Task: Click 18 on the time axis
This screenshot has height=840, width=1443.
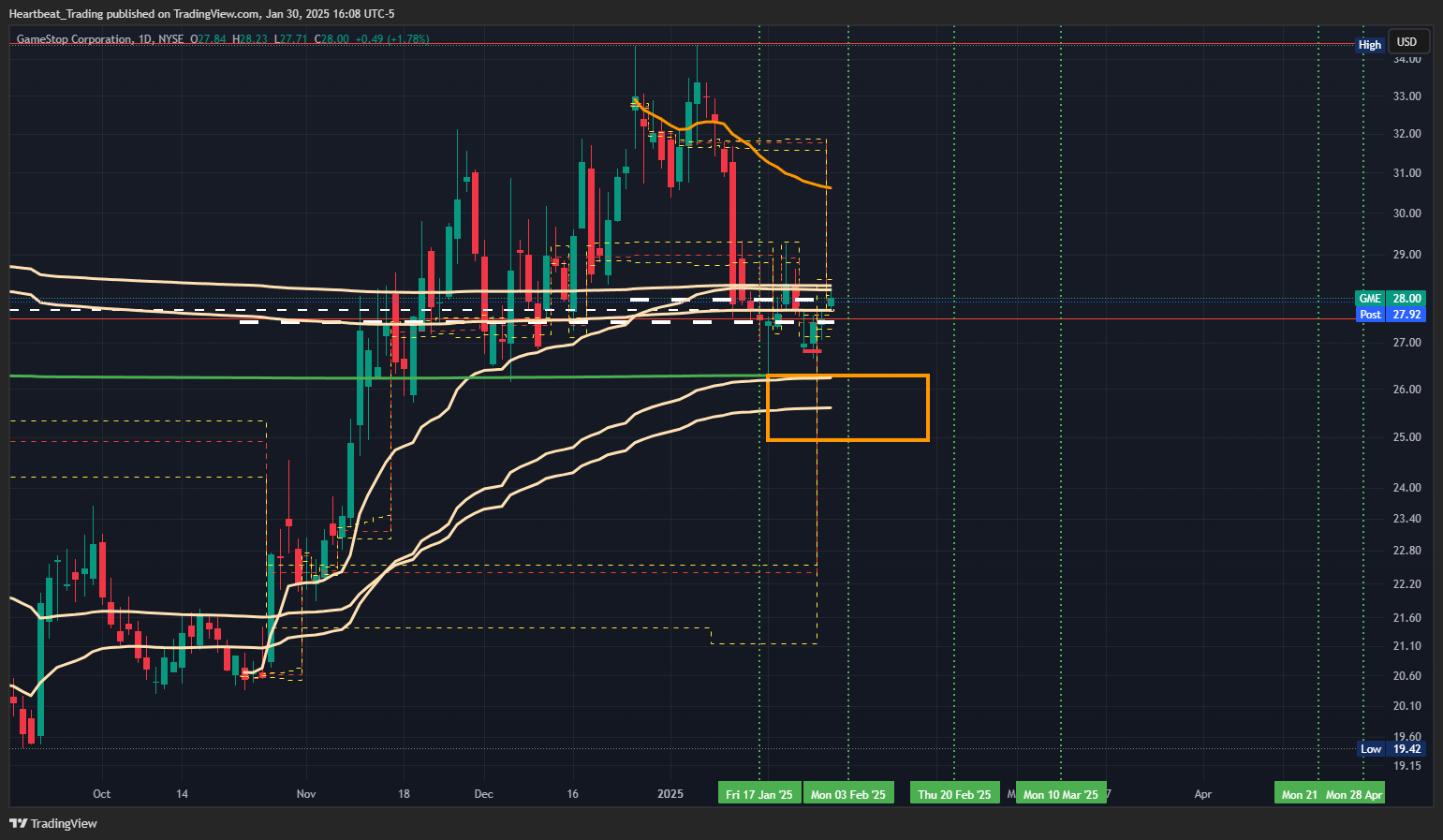Action: pos(404,794)
